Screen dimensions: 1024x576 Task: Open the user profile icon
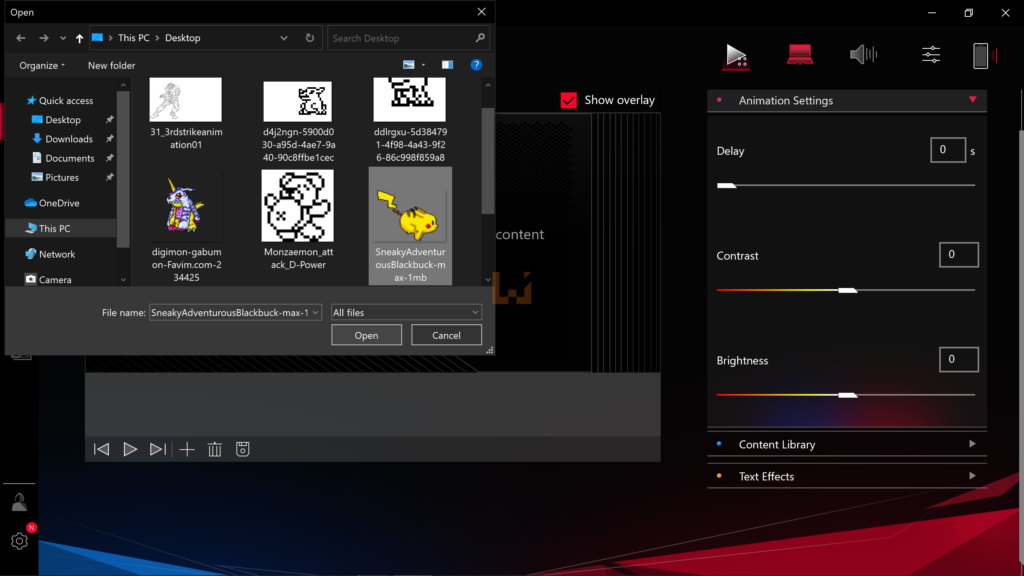[x=19, y=502]
